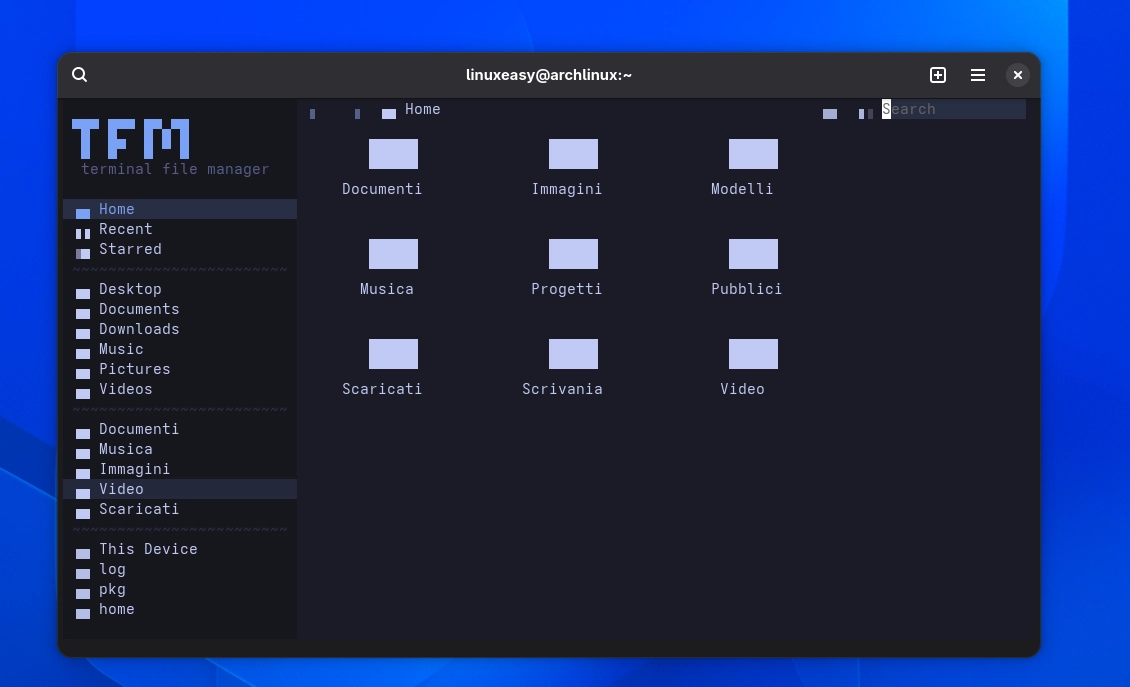
Task: Open Musica bookmark in the sidebar
Action: click(180, 449)
